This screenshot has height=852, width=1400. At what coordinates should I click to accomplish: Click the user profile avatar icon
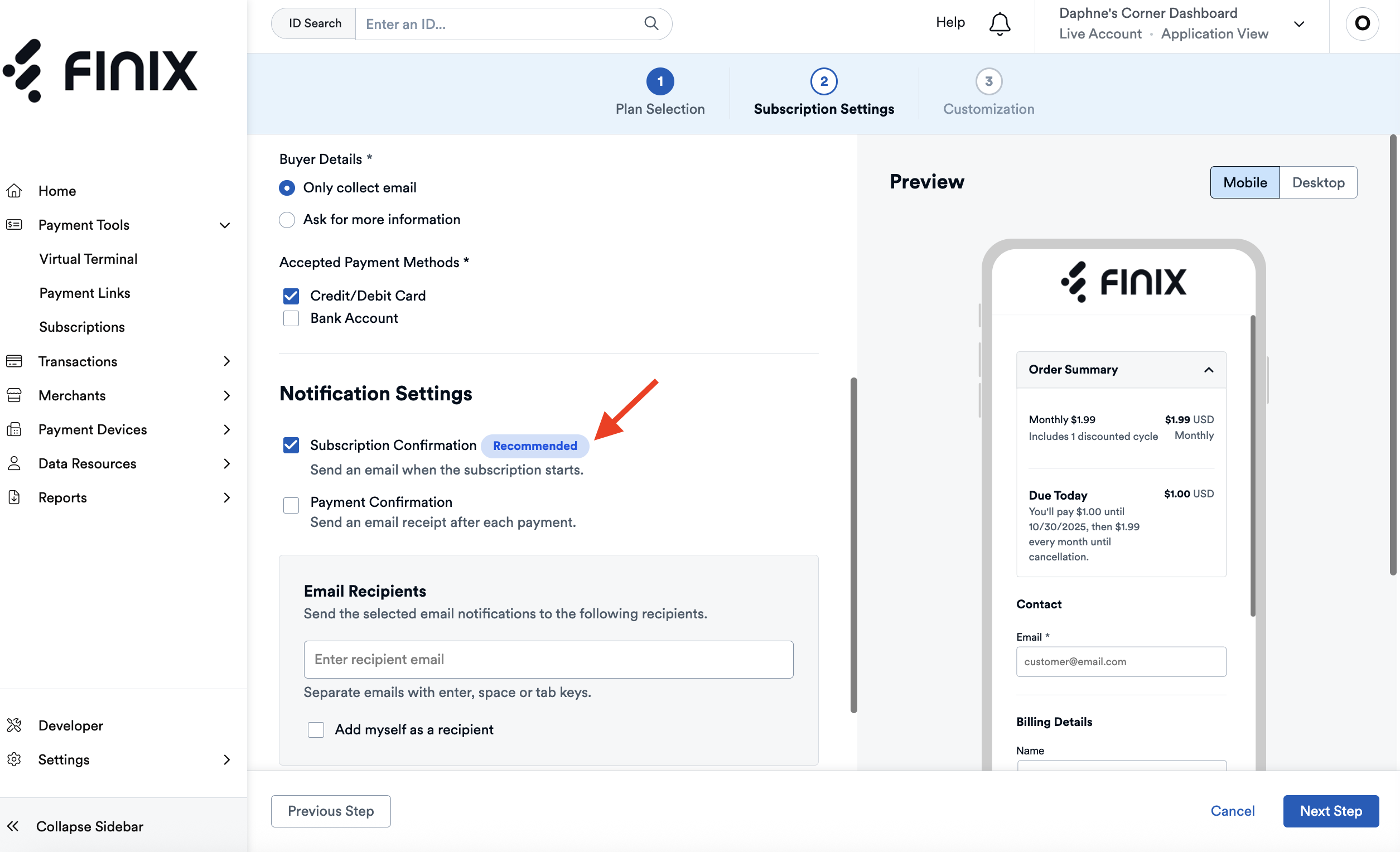tap(1362, 23)
